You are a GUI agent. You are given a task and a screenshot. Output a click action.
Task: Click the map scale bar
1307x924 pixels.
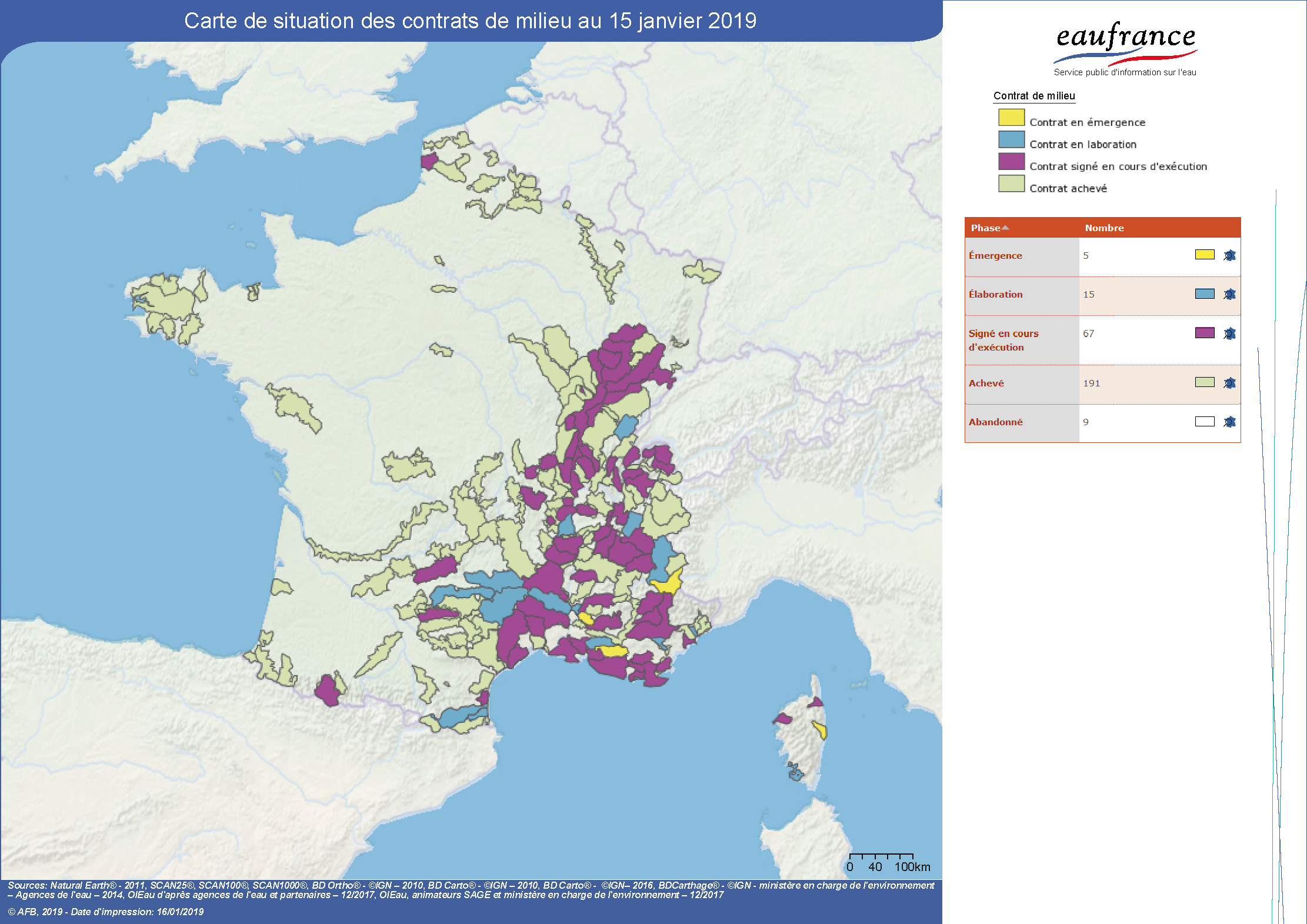pyautogui.click(x=888, y=863)
